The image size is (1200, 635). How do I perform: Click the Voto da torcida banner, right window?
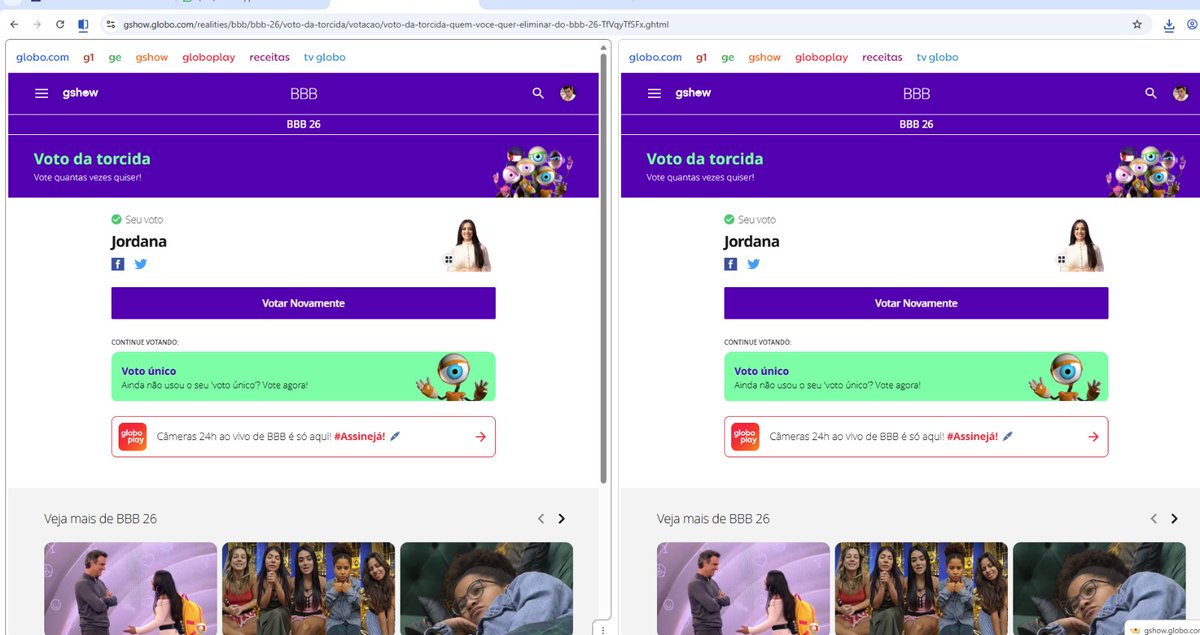[x=910, y=167]
